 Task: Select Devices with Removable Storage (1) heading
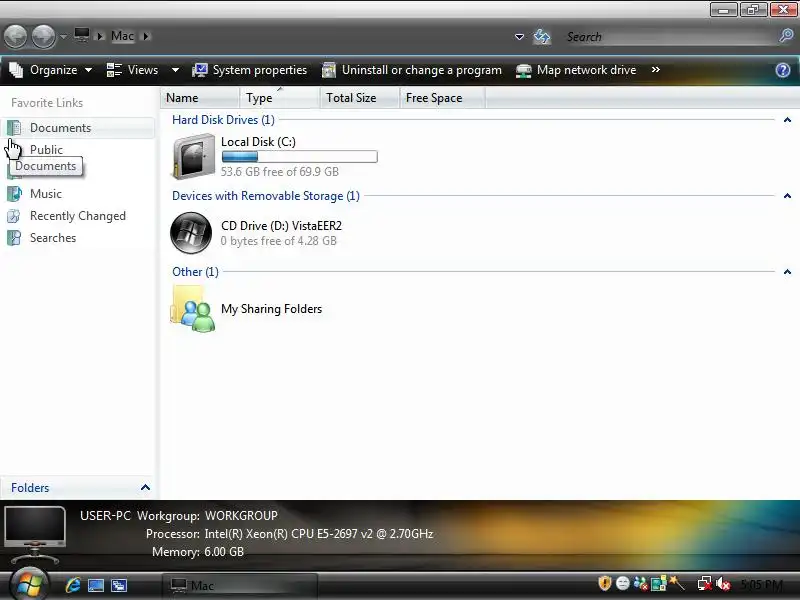pyautogui.click(x=266, y=196)
